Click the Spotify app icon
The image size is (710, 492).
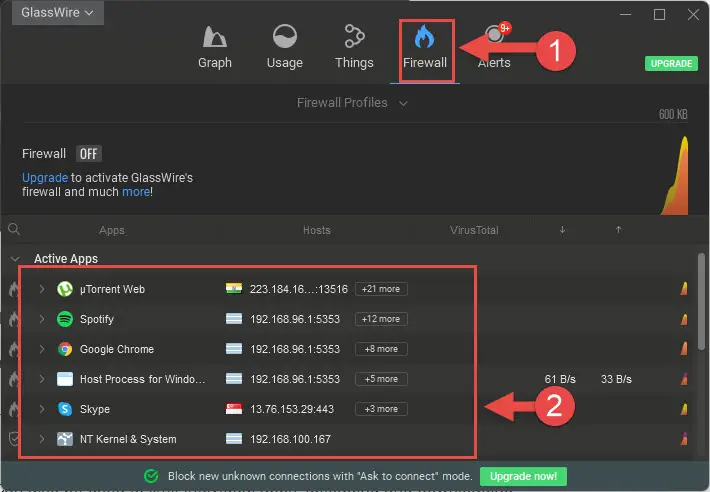[x=65, y=319]
